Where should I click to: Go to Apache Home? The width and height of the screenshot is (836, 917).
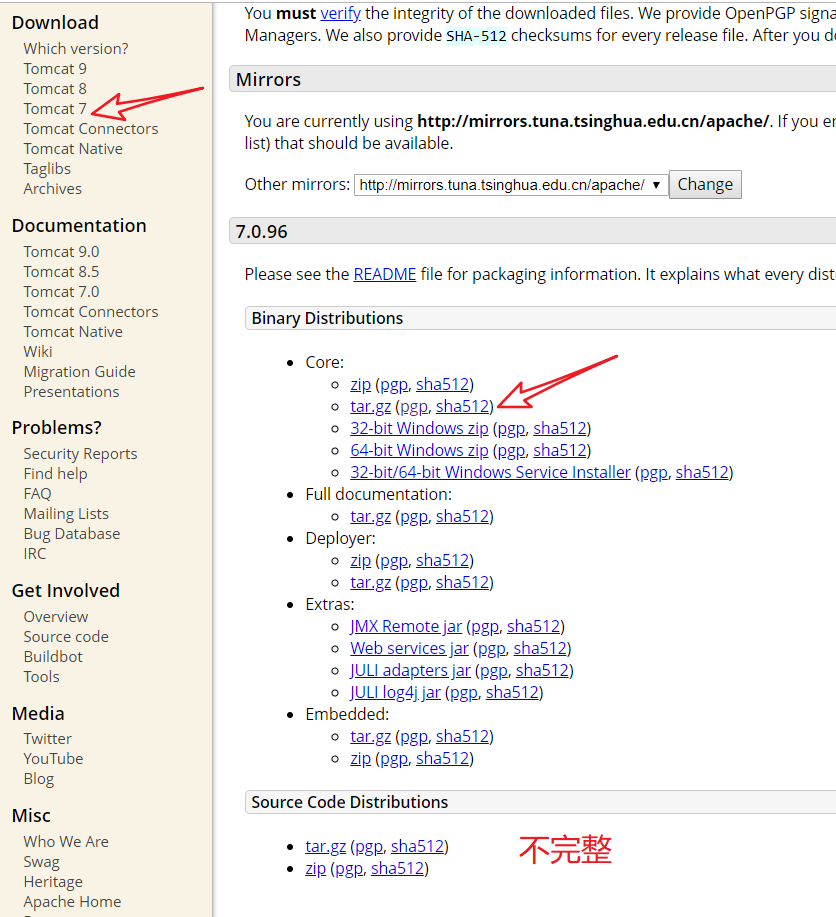[x=73, y=902]
